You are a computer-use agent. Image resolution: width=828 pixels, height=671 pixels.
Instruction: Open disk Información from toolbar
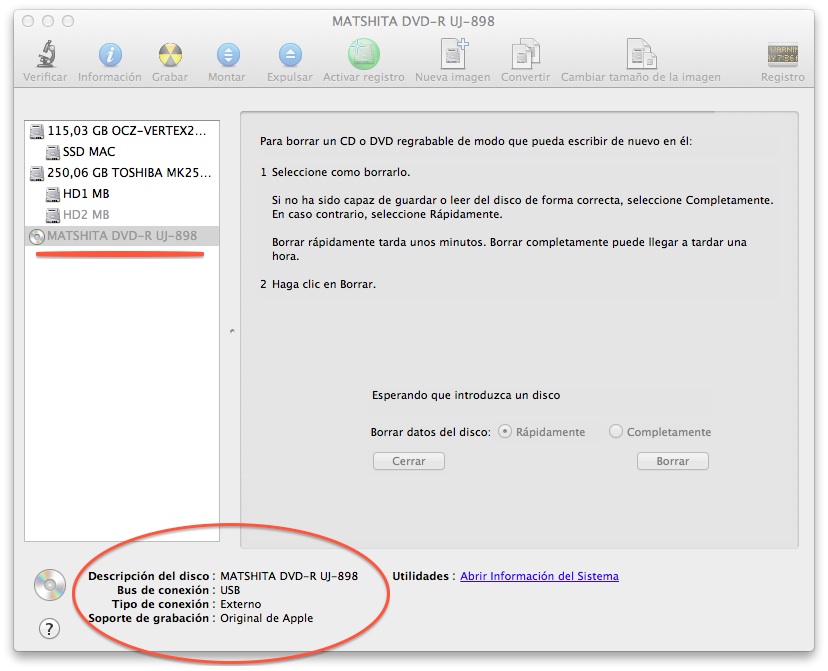tap(109, 55)
